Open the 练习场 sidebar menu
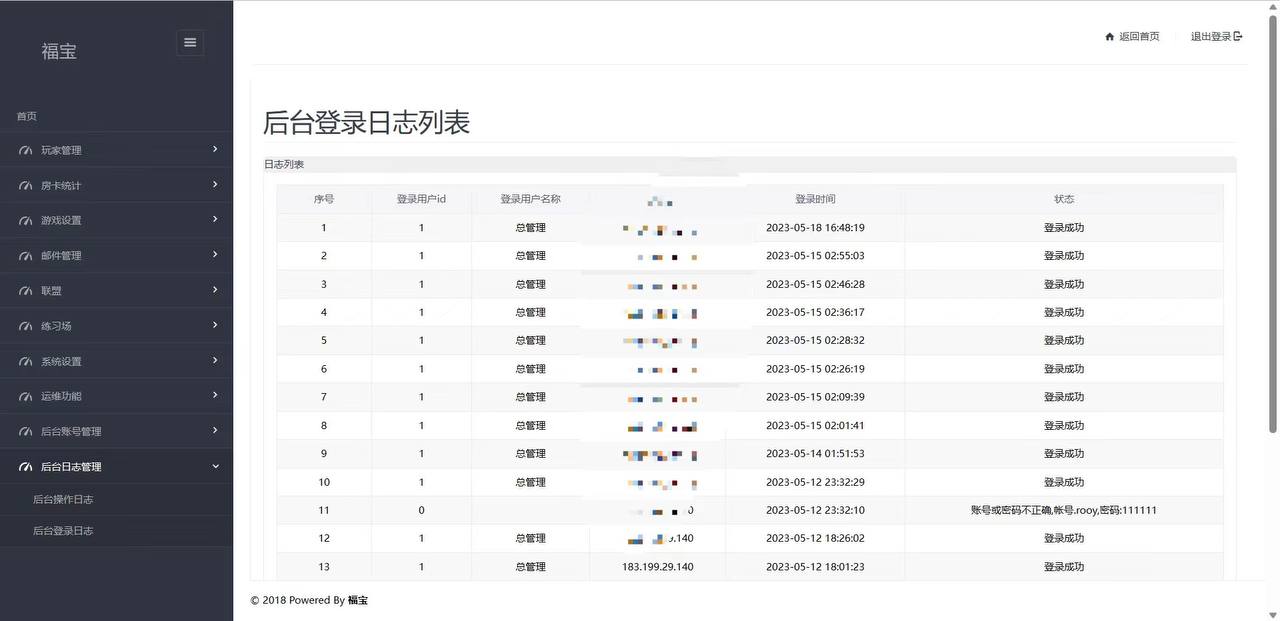This screenshot has height=621, width=1280. (116, 326)
